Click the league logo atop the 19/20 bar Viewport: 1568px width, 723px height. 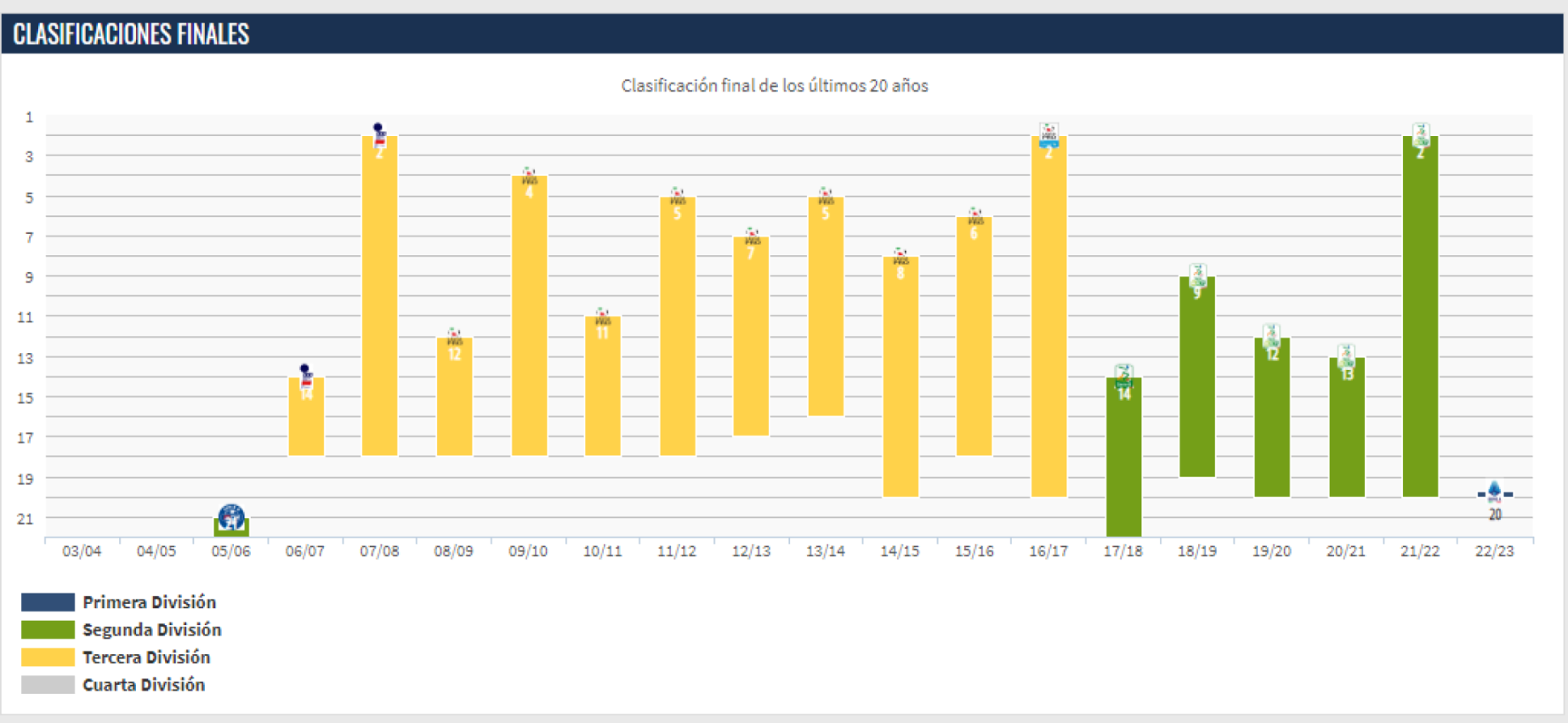[x=1271, y=336]
